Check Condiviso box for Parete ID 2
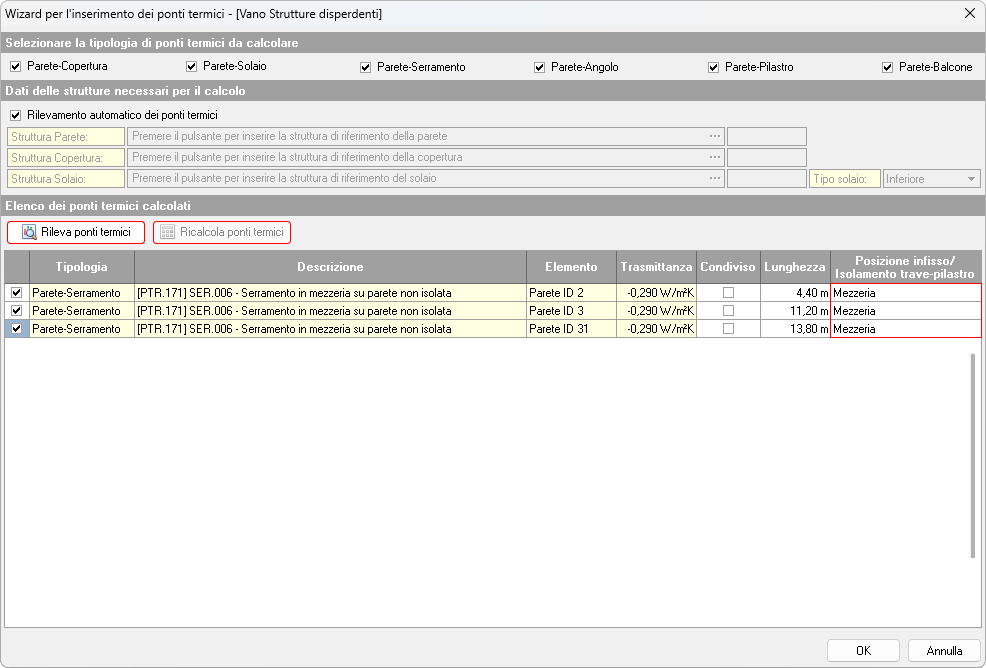The height and width of the screenshot is (668, 986). 728,293
